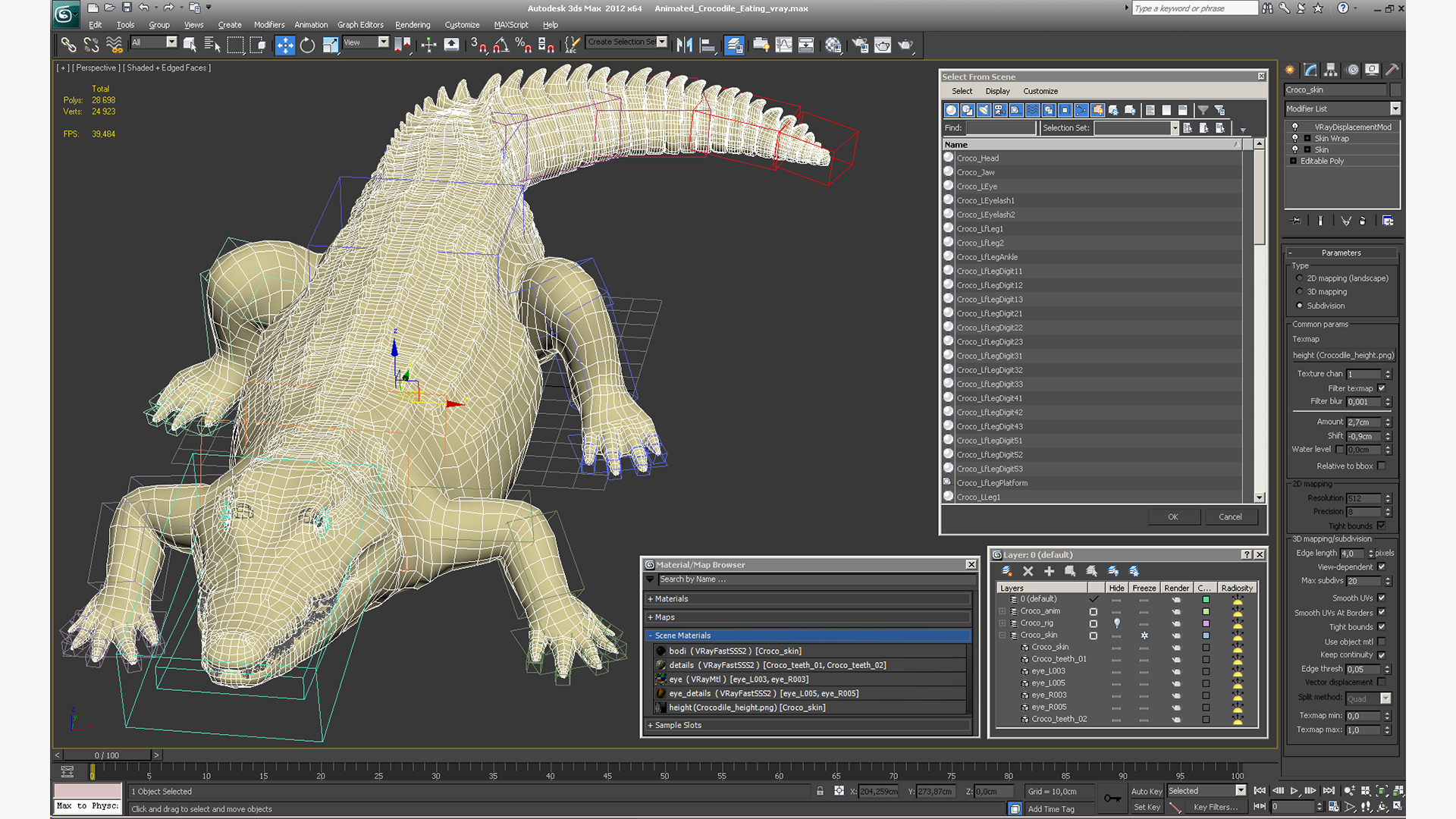The height and width of the screenshot is (819, 1456).
Task: Click the Render Production teapot icon
Action: pos(905,45)
